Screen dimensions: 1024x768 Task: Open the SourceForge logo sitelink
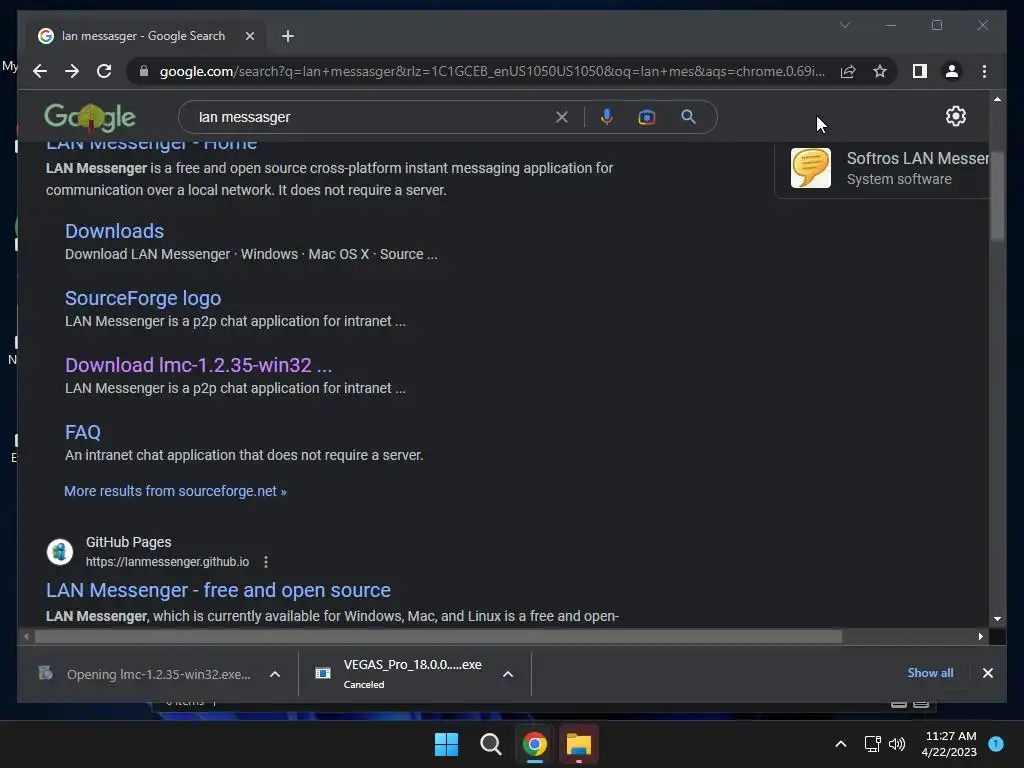click(x=143, y=298)
